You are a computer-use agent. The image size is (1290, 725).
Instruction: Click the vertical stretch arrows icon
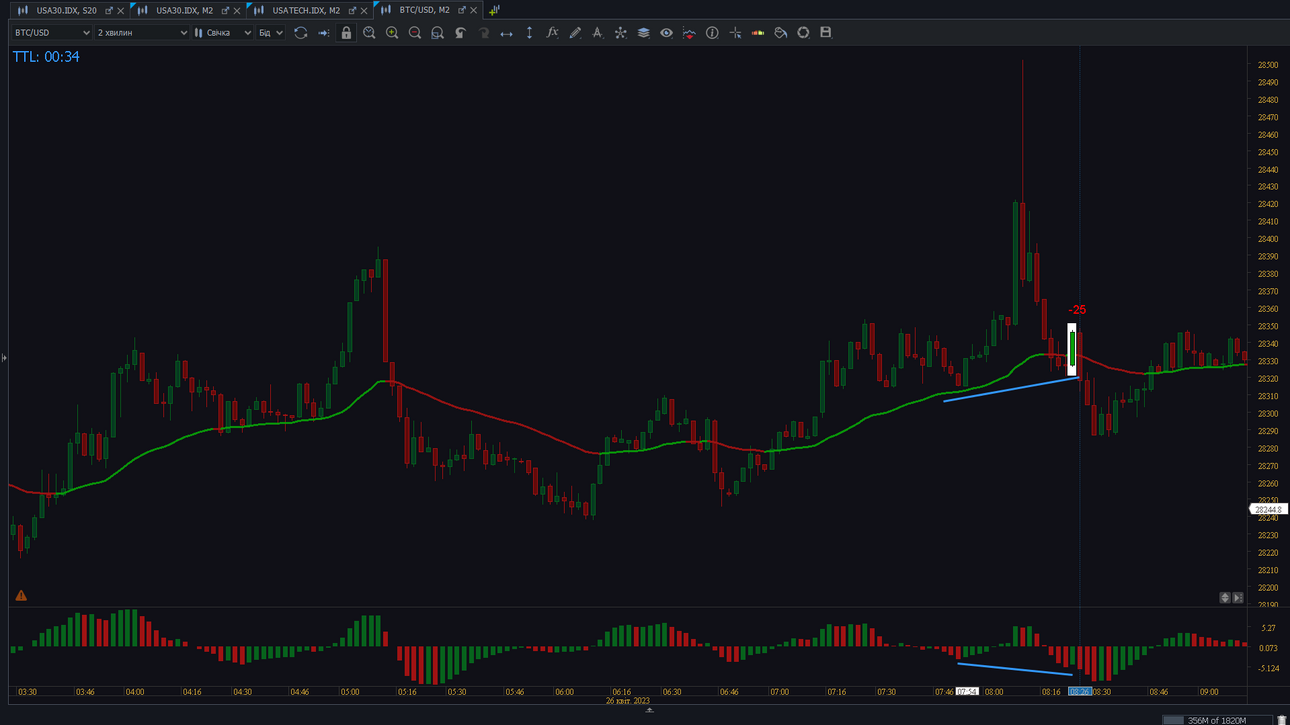point(529,33)
